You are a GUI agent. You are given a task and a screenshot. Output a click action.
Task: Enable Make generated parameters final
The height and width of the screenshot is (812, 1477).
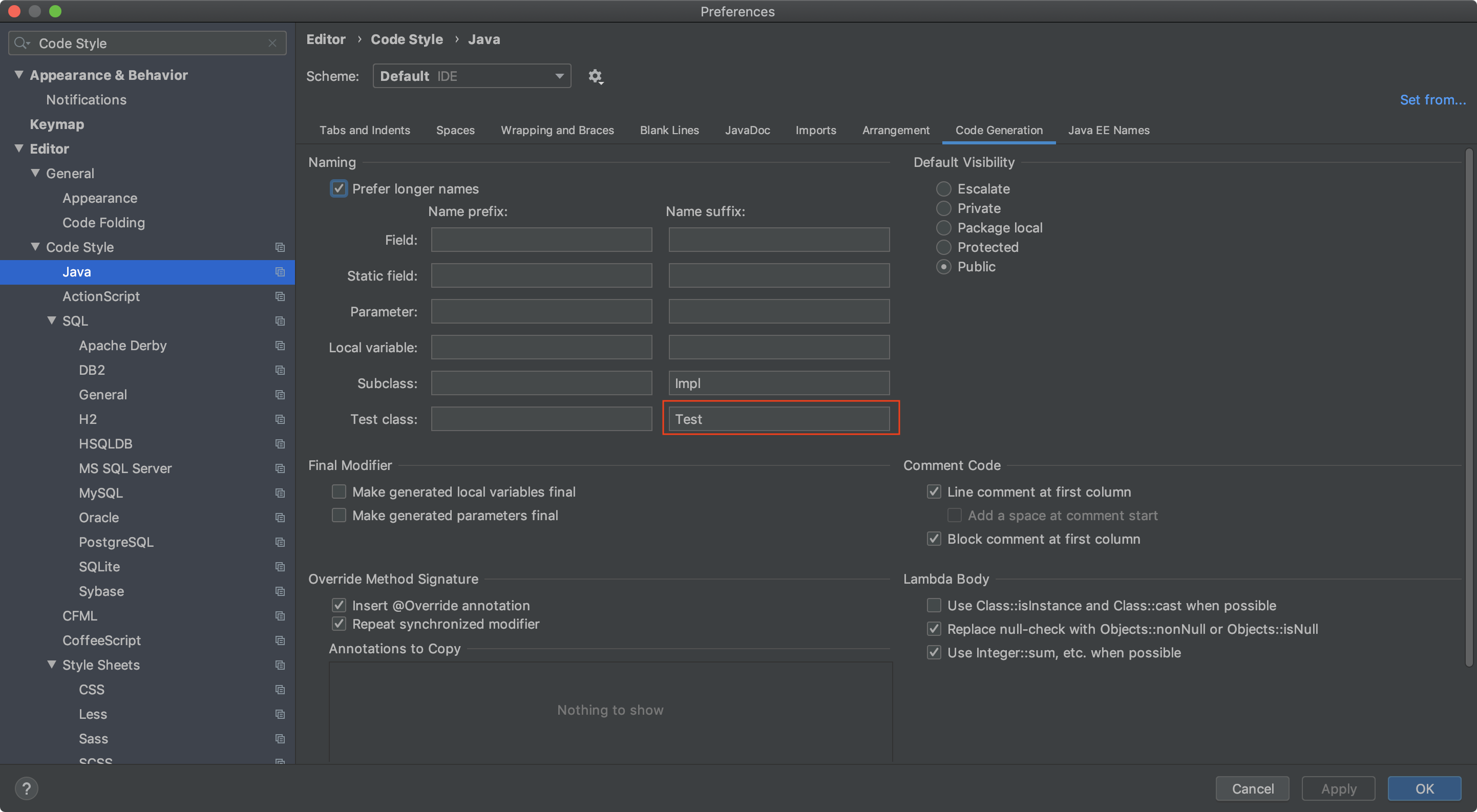pyautogui.click(x=339, y=515)
